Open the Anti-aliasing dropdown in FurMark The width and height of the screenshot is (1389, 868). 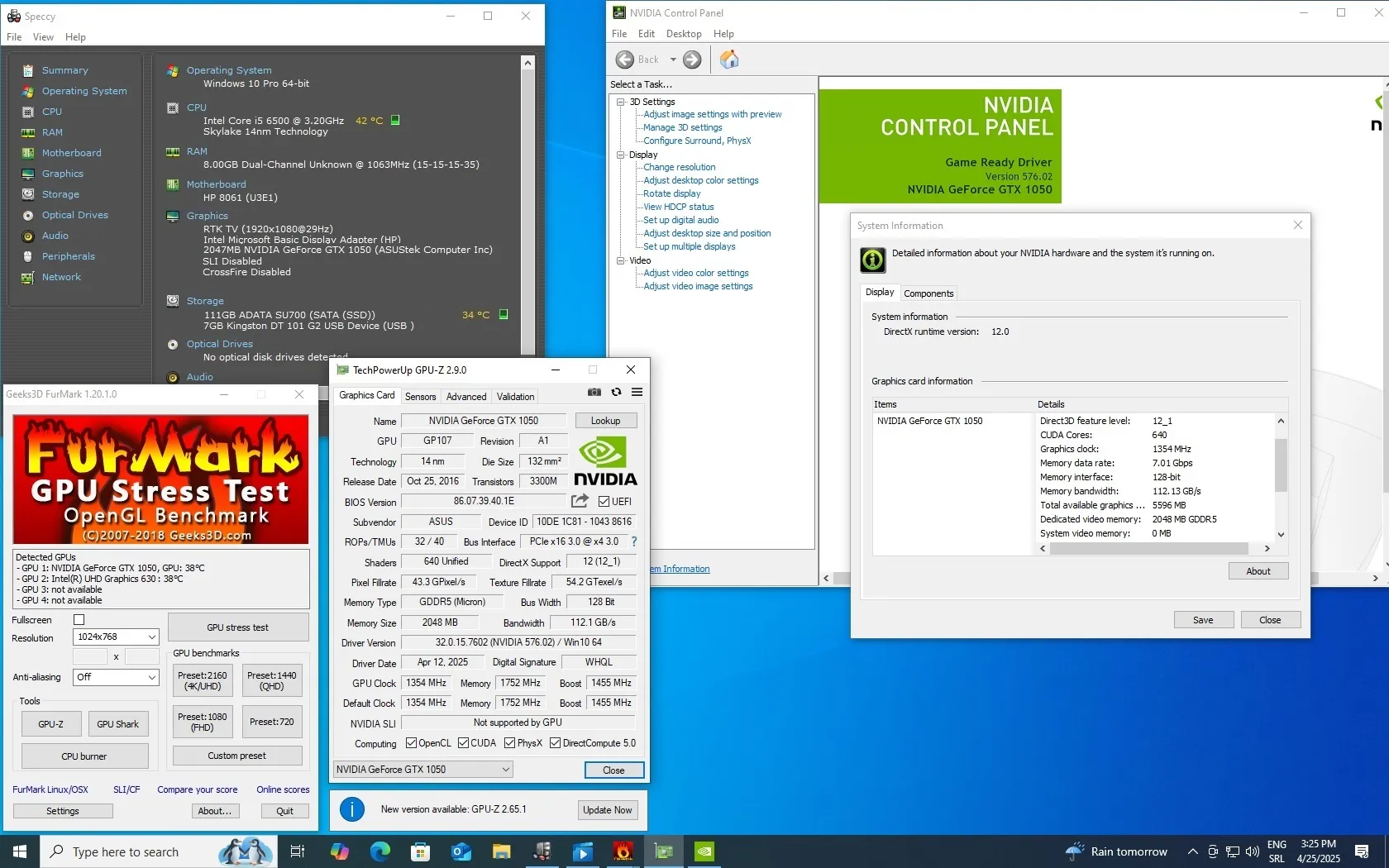click(x=116, y=677)
